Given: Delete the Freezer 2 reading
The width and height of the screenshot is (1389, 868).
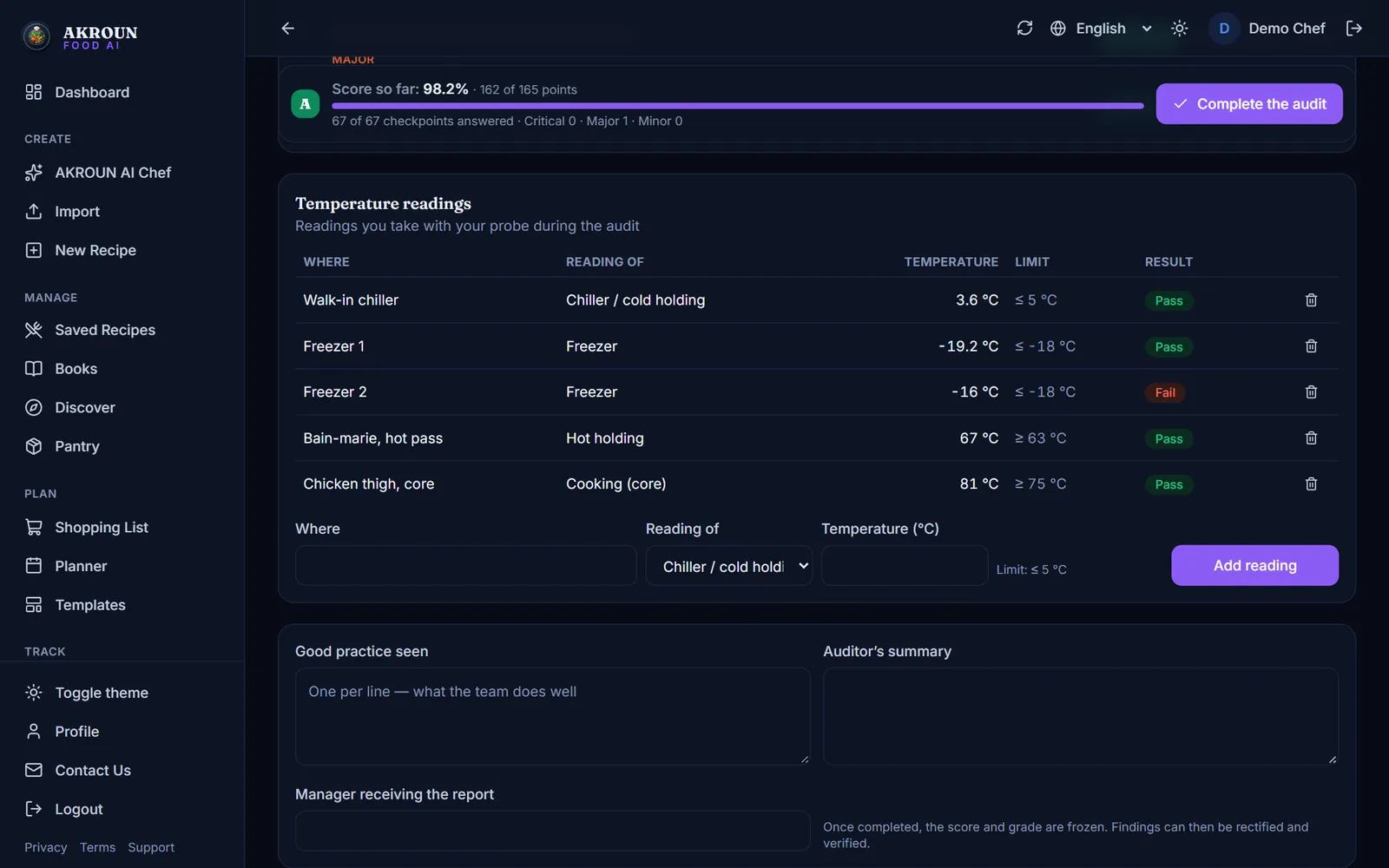Looking at the screenshot, I should click(x=1311, y=392).
